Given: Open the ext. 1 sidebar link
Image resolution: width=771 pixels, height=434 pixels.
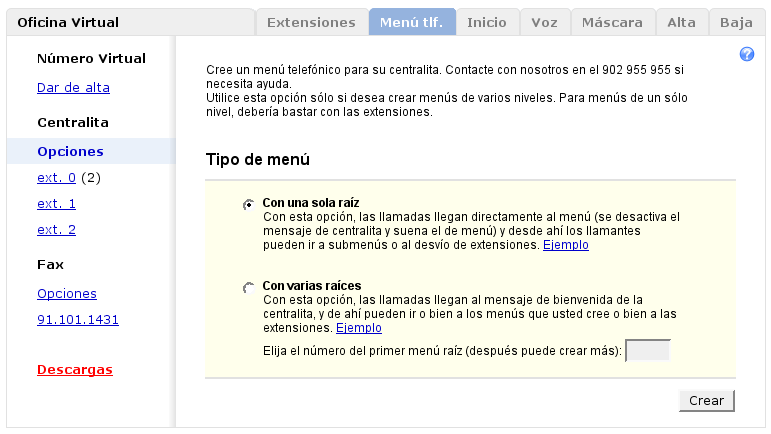Looking at the screenshot, I should click(x=56, y=204).
